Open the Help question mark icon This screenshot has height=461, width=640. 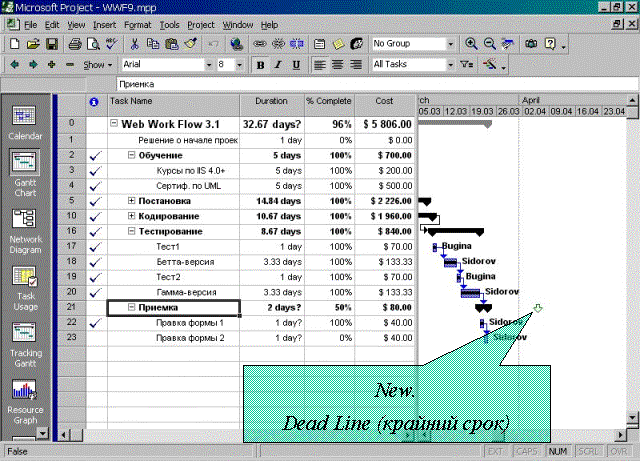tap(550, 44)
